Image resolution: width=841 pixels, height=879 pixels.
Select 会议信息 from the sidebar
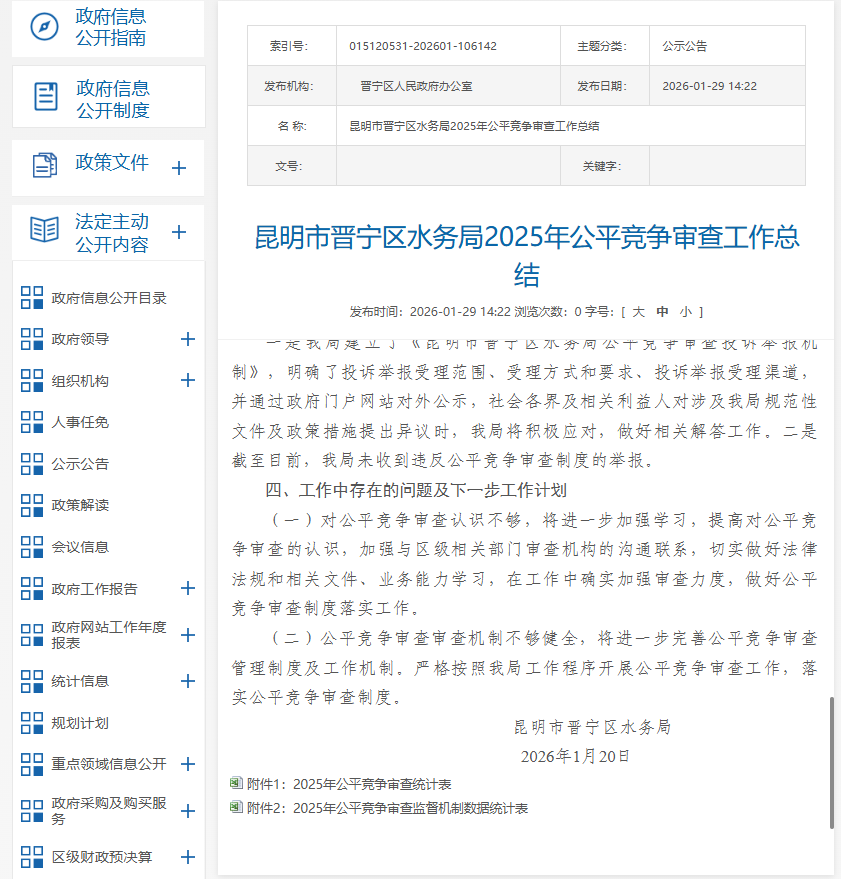click(x=80, y=547)
